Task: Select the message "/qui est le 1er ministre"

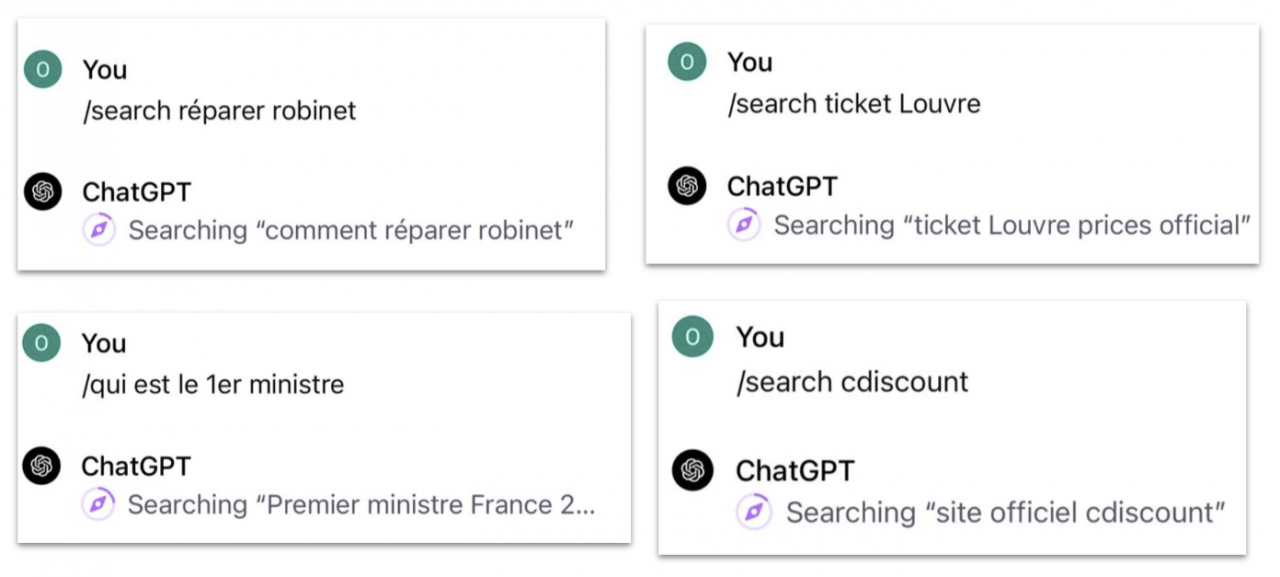Action: point(213,384)
